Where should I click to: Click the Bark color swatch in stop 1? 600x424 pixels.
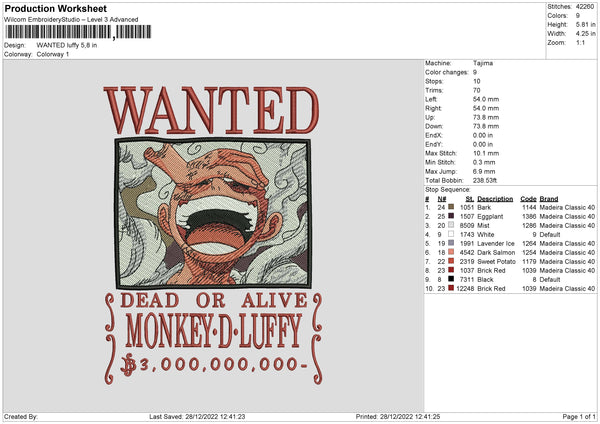tap(451, 207)
